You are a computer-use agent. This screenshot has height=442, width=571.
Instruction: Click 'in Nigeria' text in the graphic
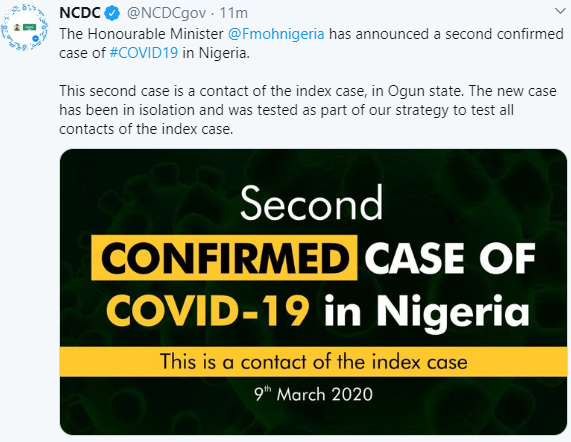coord(427,313)
